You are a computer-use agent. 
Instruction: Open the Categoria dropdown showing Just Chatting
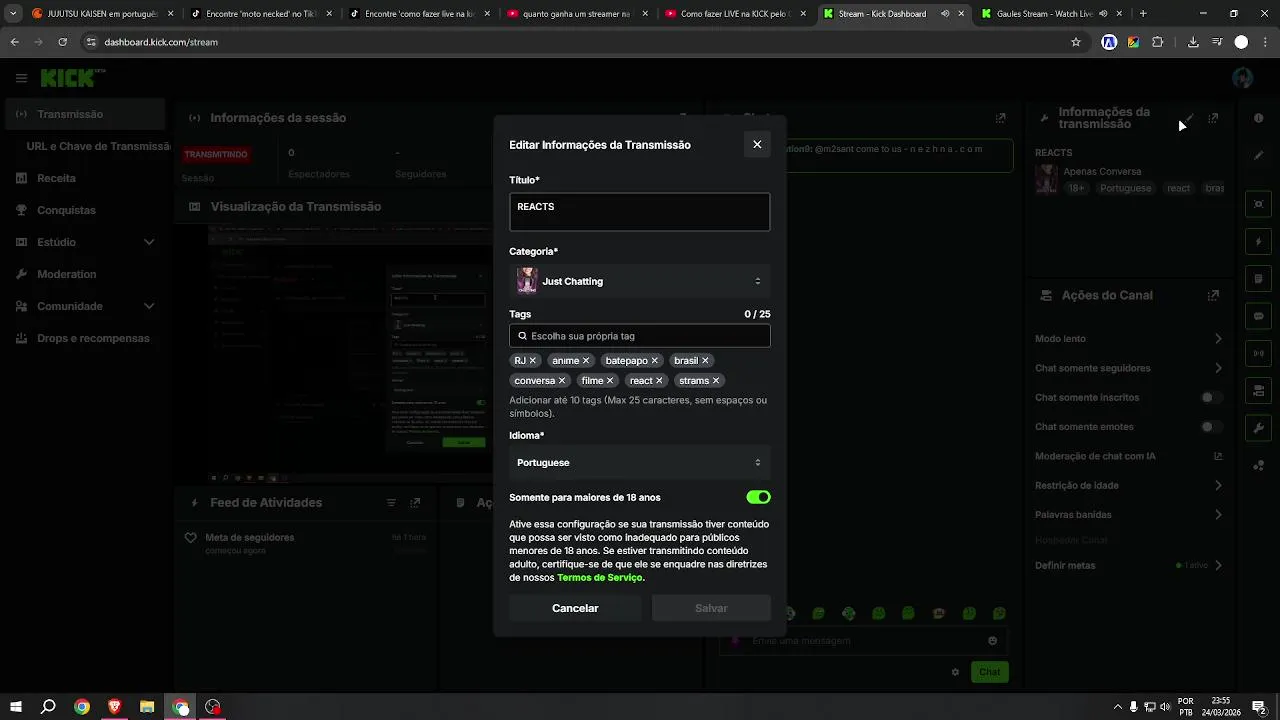tap(640, 281)
